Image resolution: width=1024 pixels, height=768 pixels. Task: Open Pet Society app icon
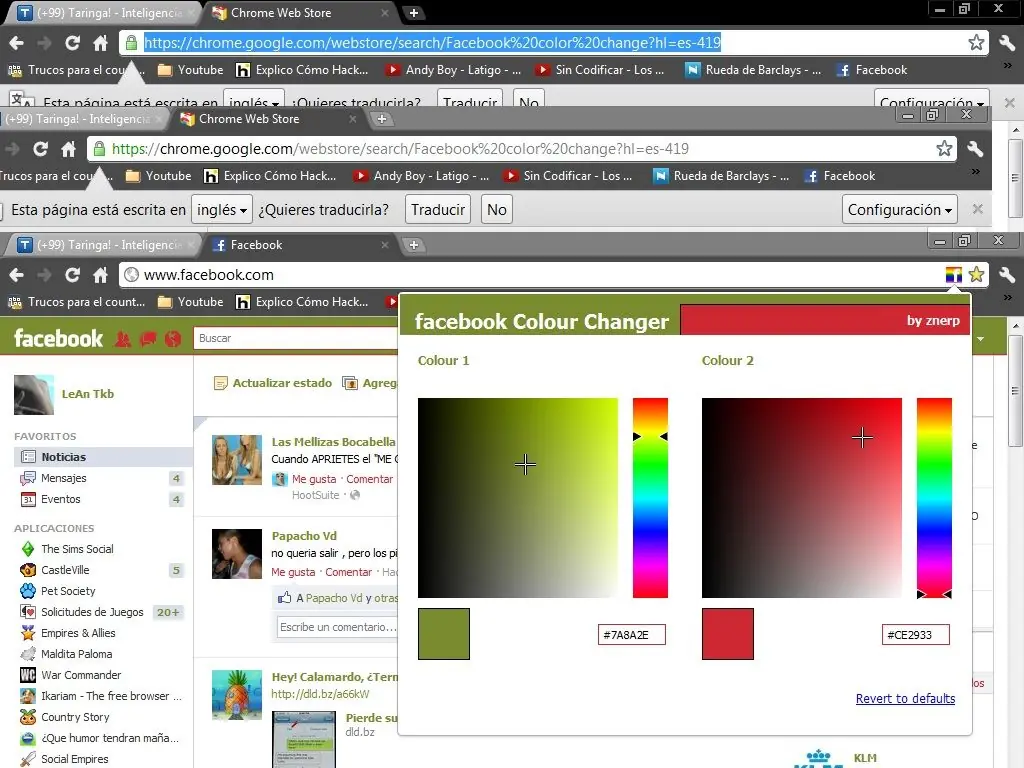coord(27,591)
